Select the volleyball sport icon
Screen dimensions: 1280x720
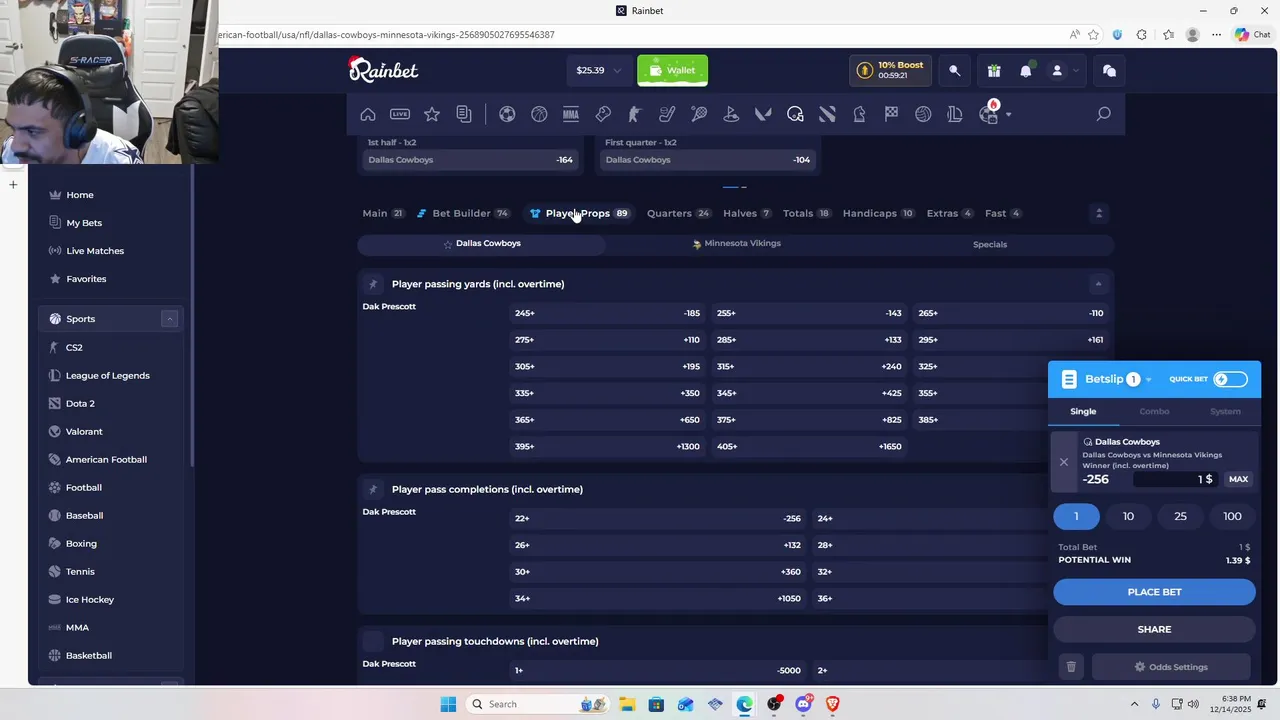pos(923,114)
